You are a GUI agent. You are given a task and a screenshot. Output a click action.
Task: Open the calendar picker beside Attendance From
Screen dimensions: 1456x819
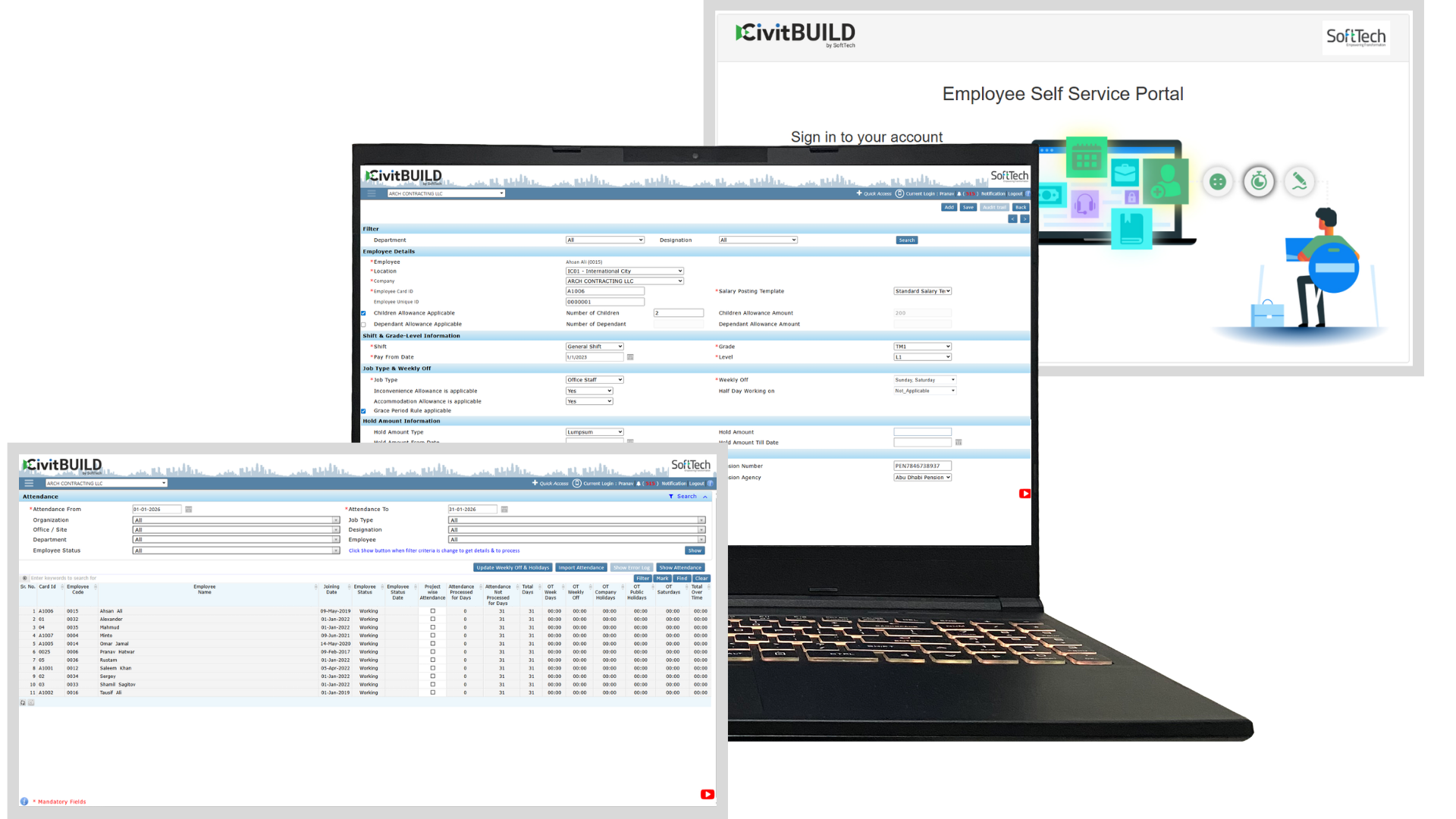pyautogui.click(x=190, y=509)
